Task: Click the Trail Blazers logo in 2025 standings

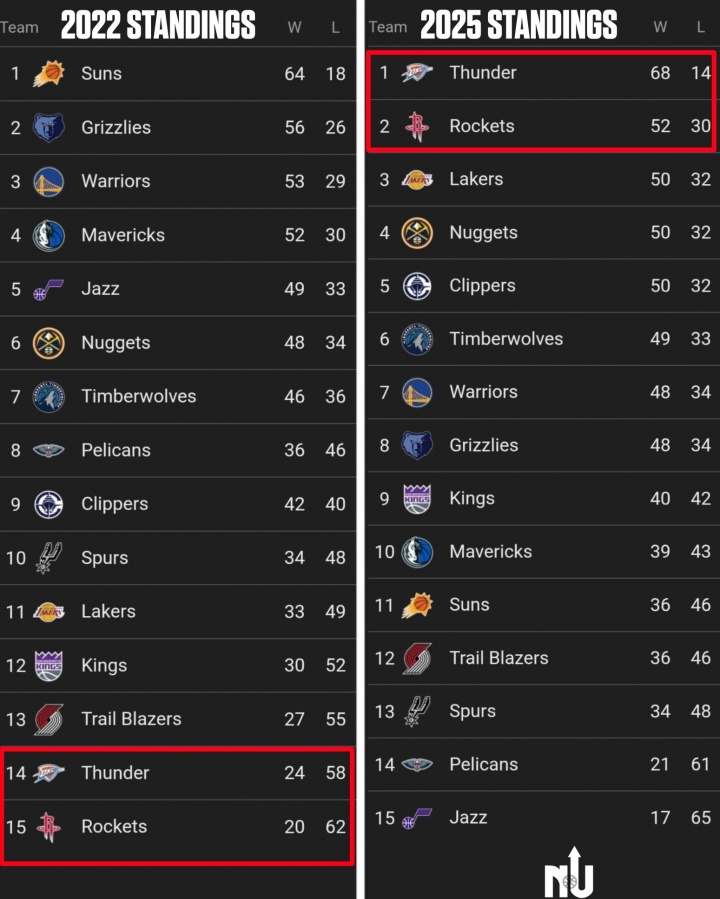Action: [417, 658]
